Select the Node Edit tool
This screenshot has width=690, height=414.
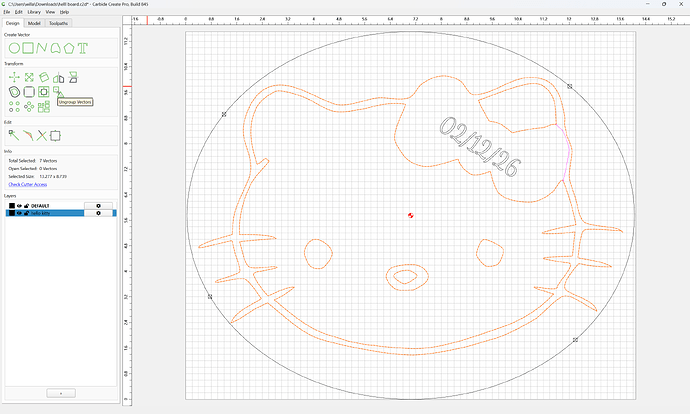pyautogui.click(x=14, y=136)
